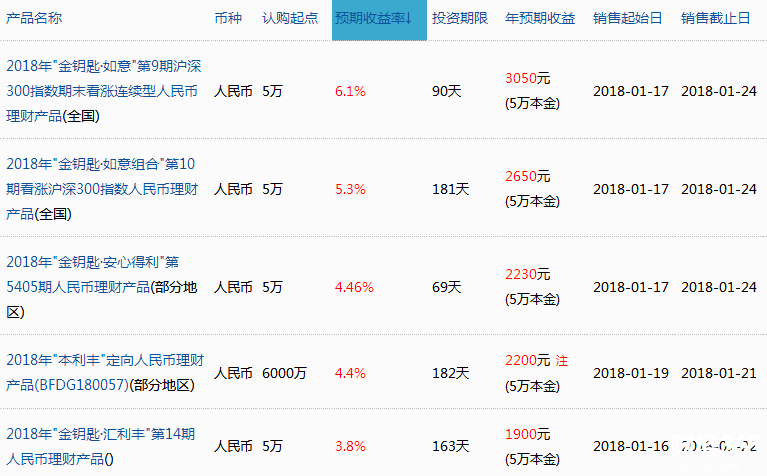The image size is (767, 476).
Task: Click the 4.46% expected return value
Action: pos(354,287)
